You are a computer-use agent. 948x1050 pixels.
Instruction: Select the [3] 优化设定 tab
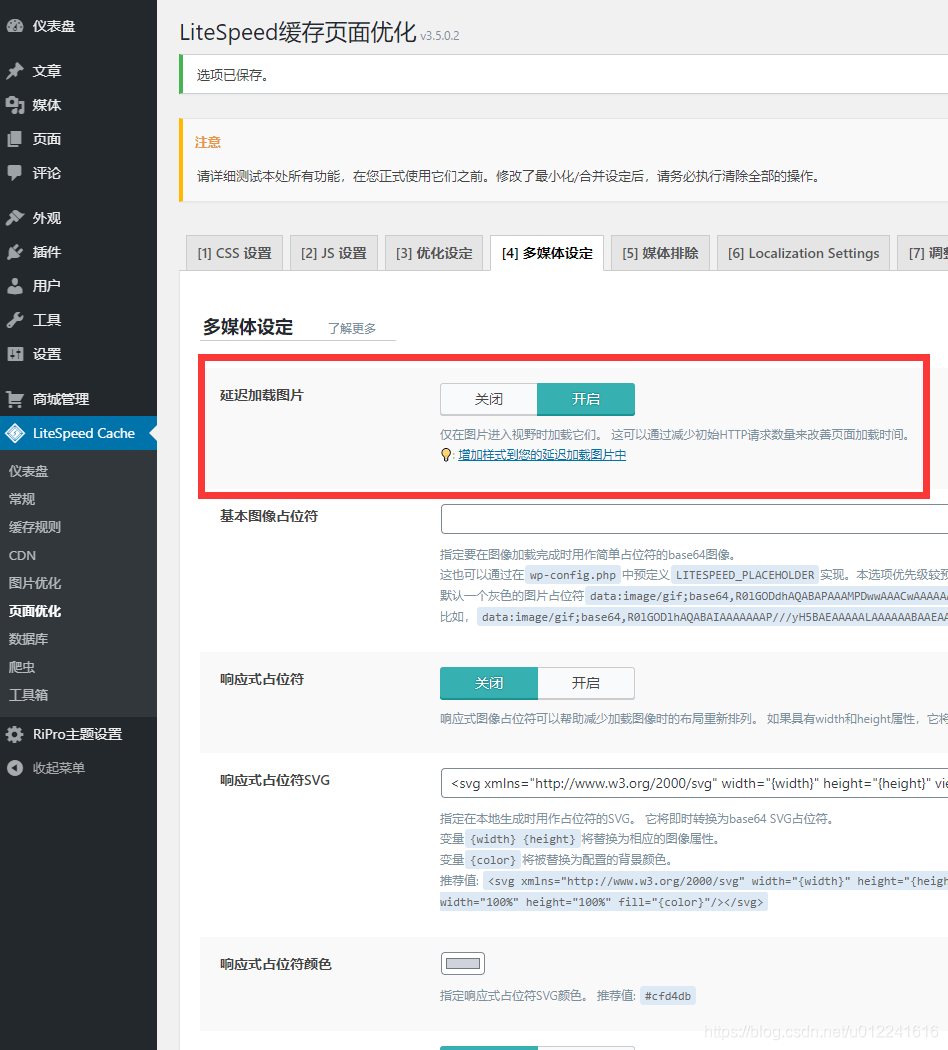[434, 253]
